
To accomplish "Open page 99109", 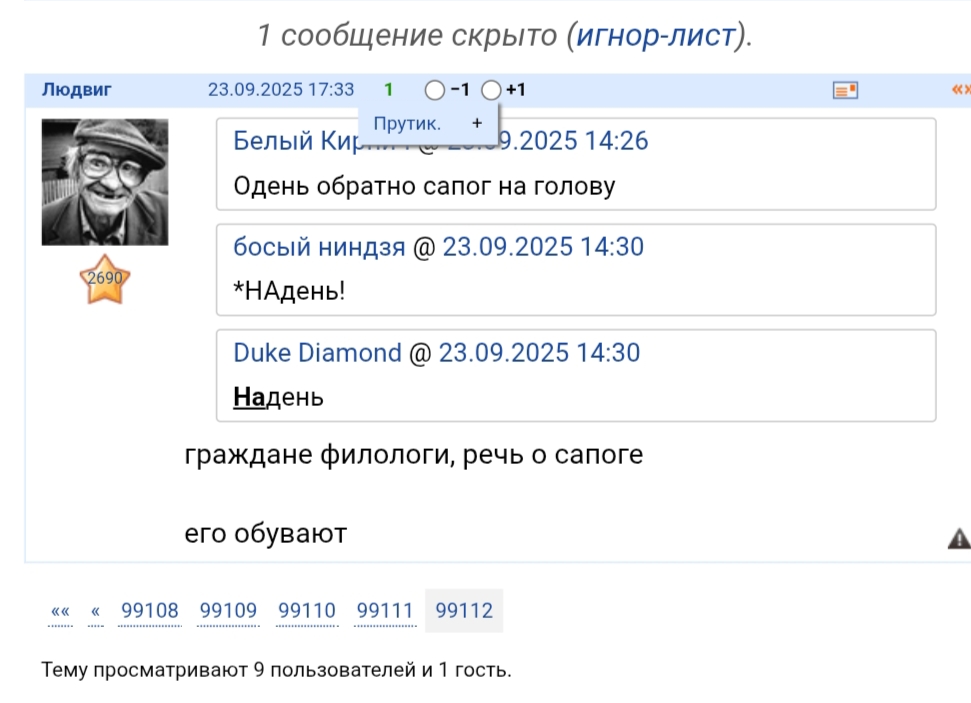I will click(228, 611).
